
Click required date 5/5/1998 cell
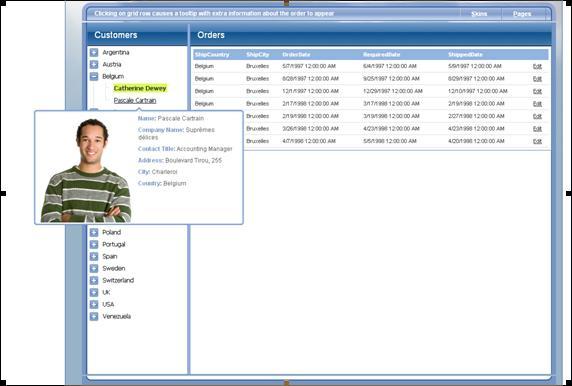pos(390,141)
